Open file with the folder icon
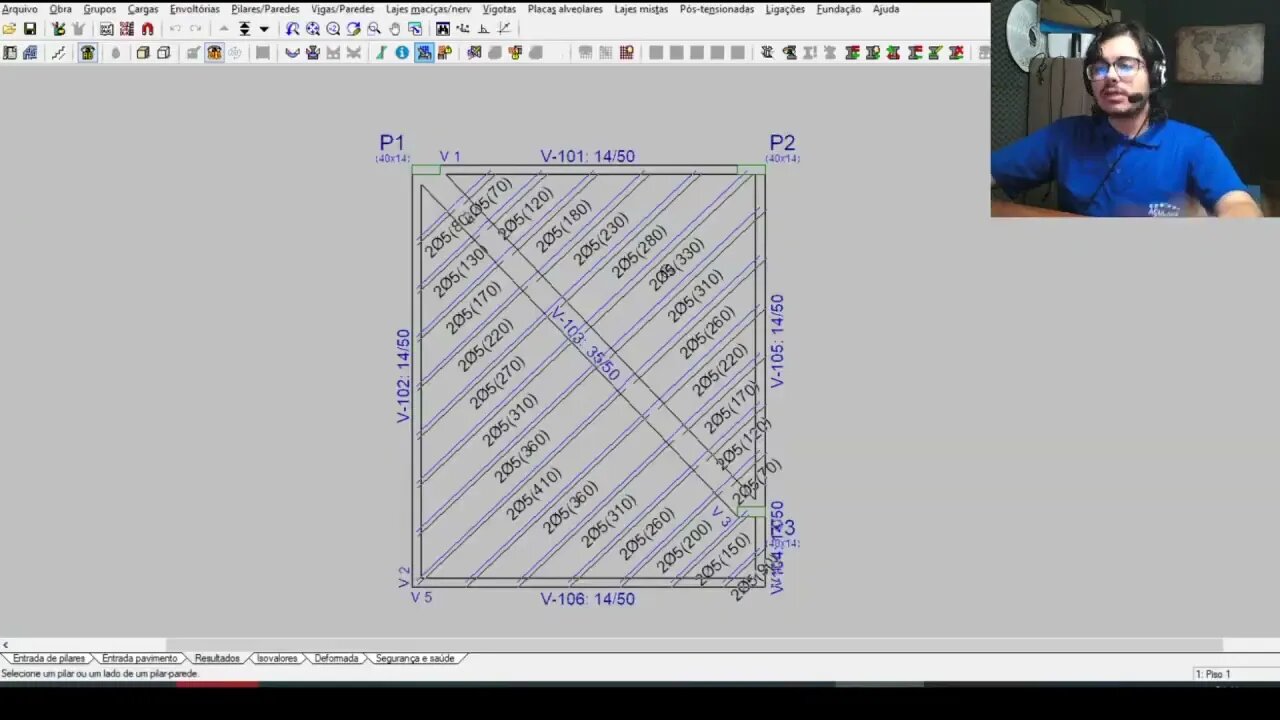The image size is (1280, 720). [x=9, y=29]
